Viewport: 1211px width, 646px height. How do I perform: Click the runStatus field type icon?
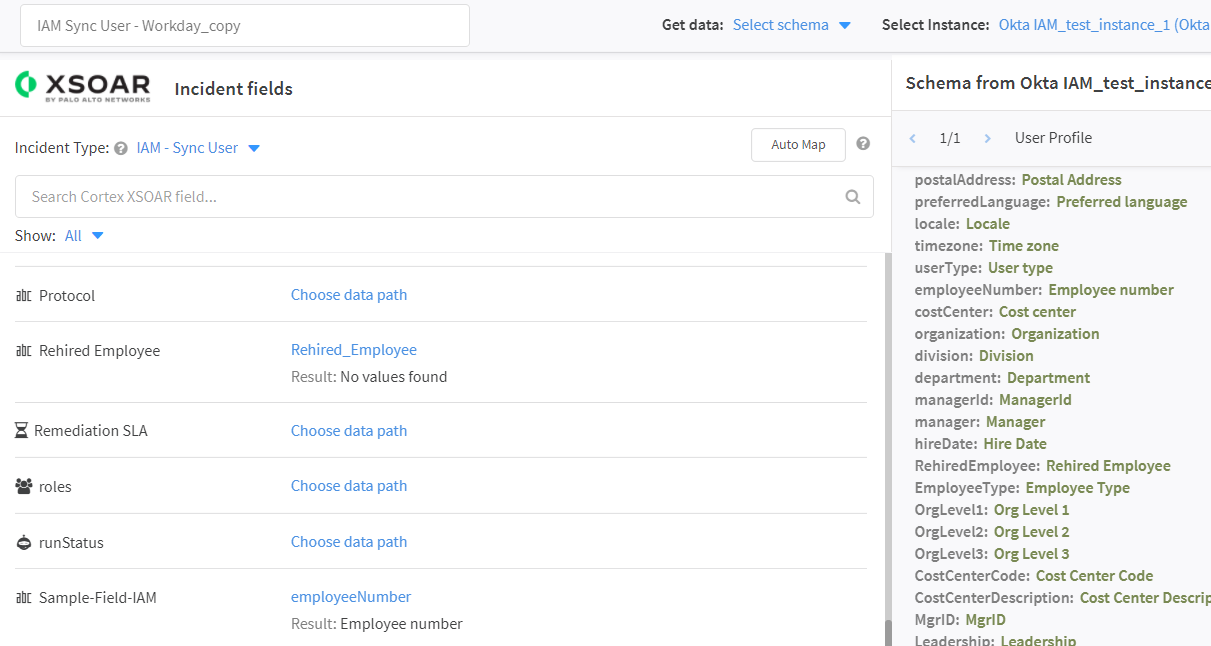(x=24, y=542)
